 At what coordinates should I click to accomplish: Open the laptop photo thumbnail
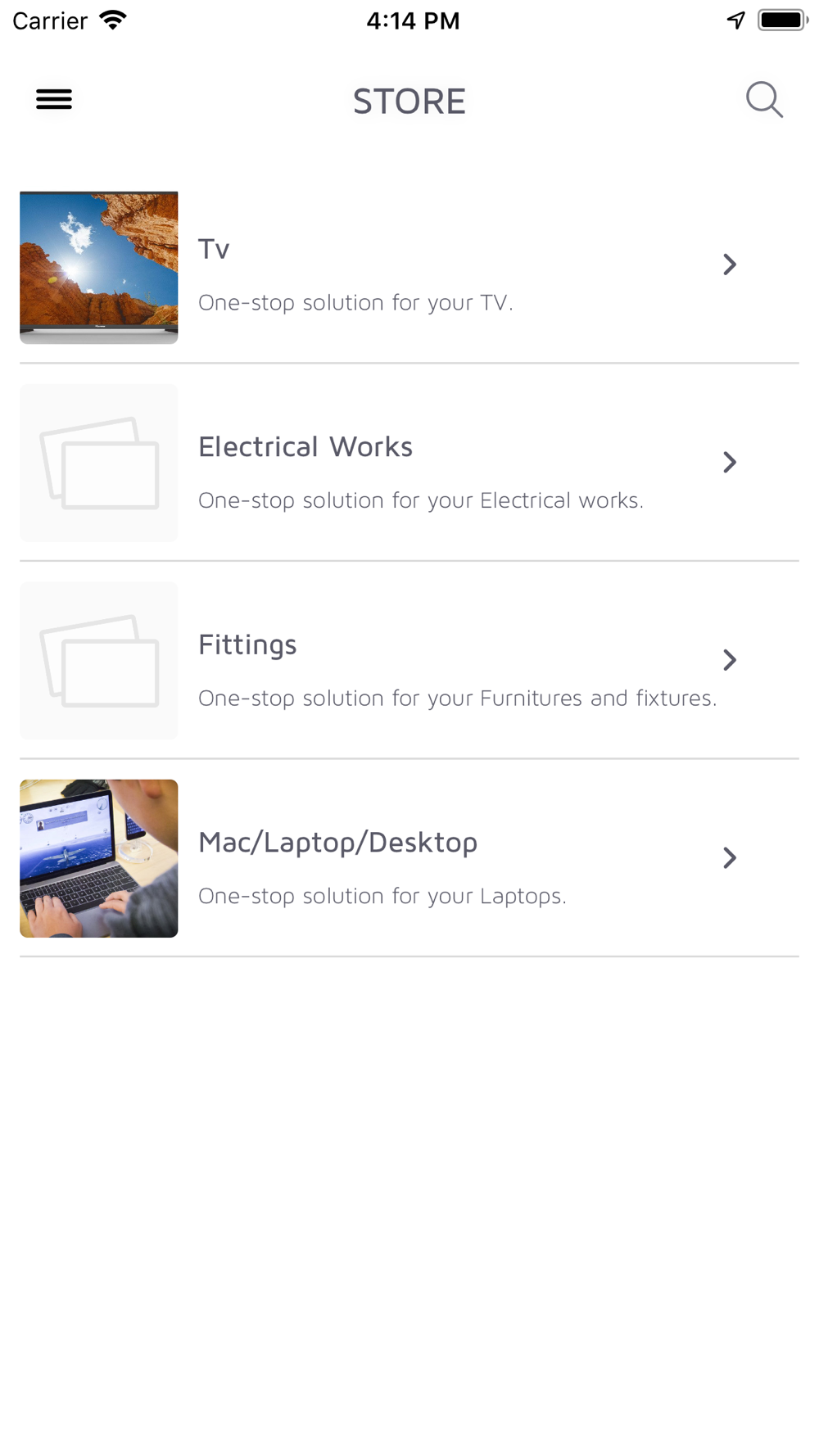[99, 858]
